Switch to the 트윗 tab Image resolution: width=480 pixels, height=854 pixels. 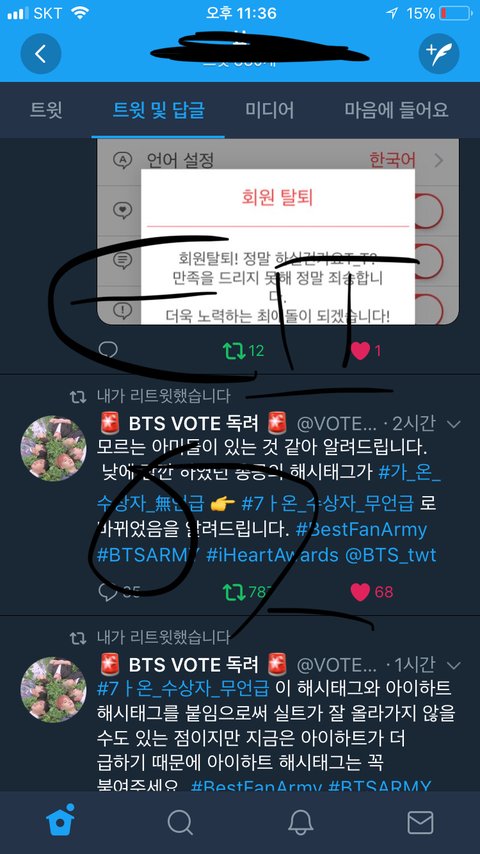click(x=46, y=110)
